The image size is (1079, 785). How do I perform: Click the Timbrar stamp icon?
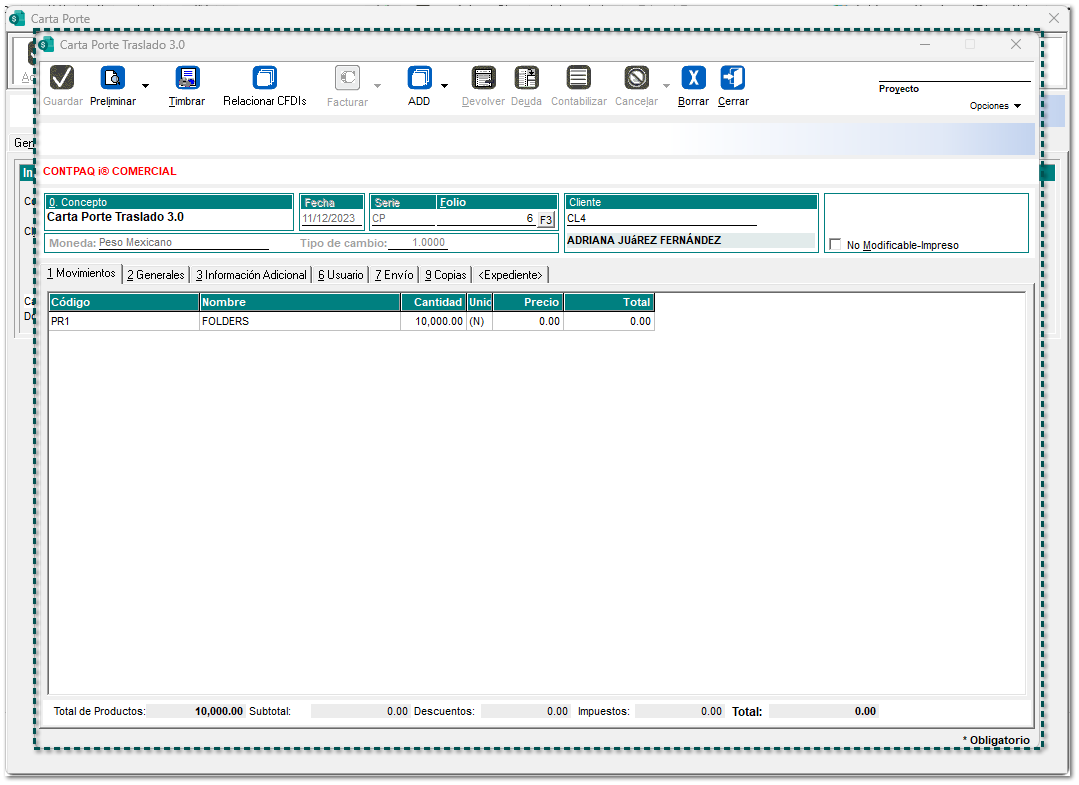point(187,78)
